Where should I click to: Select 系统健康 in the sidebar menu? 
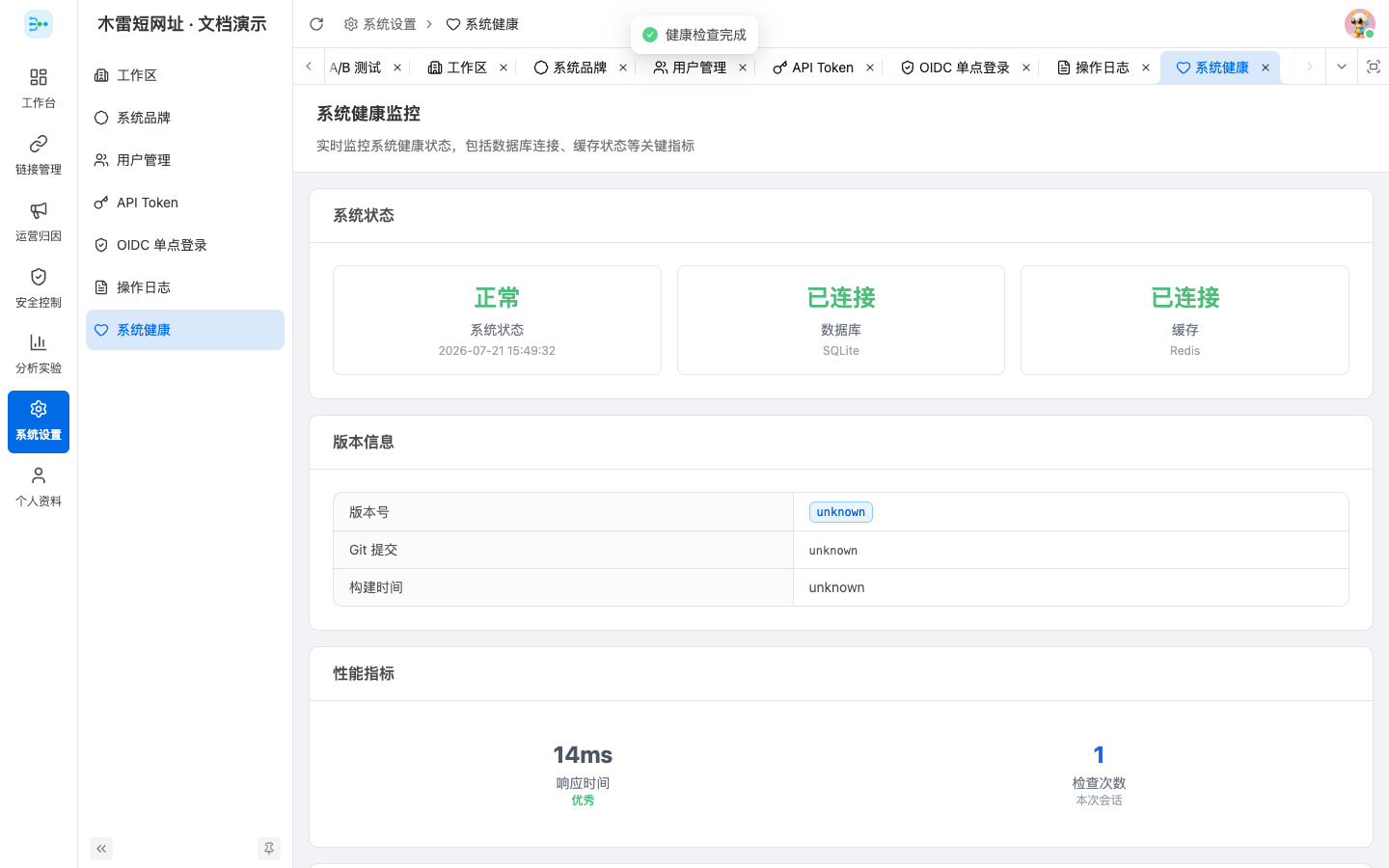click(x=185, y=330)
